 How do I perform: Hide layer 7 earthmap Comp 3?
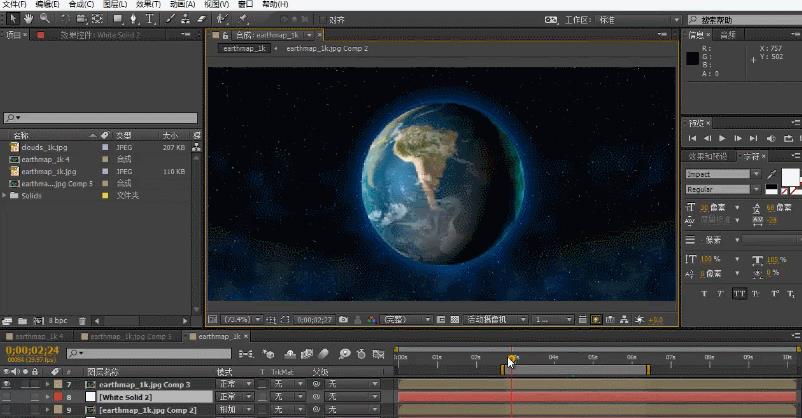[7, 384]
